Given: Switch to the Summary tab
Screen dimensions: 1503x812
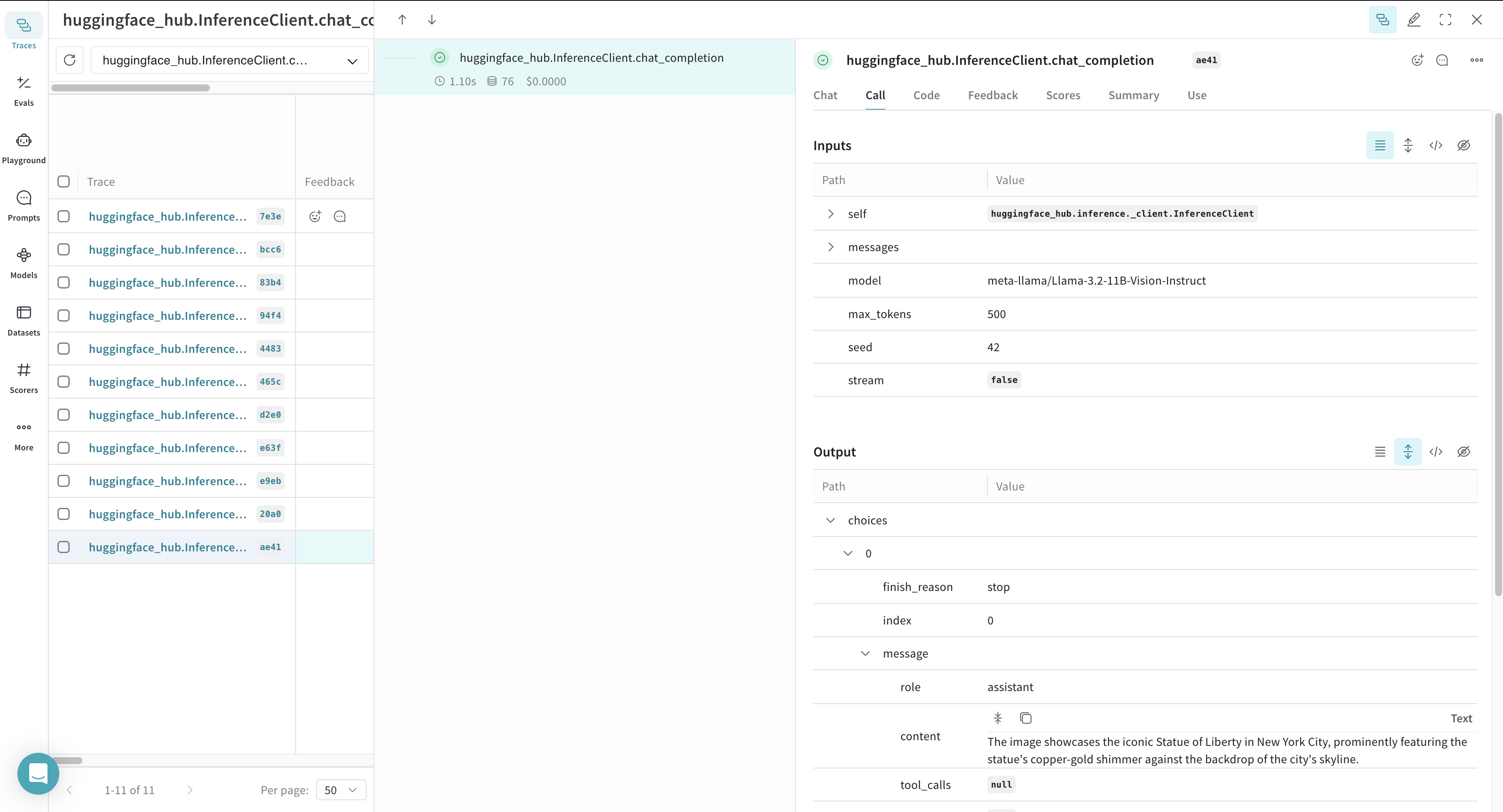Looking at the screenshot, I should click(1134, 95).
